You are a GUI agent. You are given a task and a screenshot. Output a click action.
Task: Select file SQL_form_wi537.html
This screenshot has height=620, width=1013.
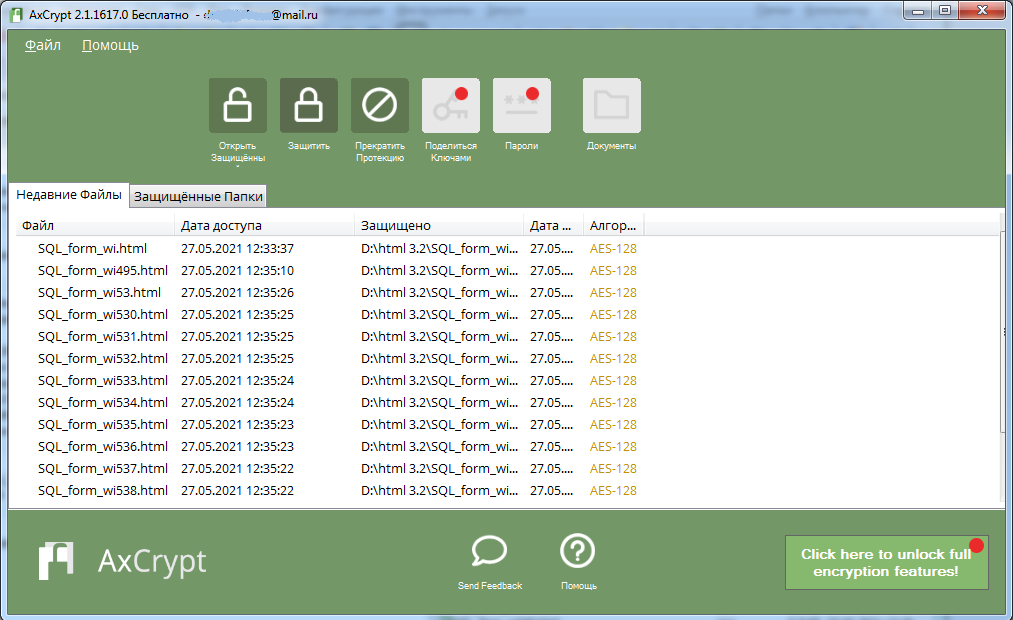tap(103, 468)
